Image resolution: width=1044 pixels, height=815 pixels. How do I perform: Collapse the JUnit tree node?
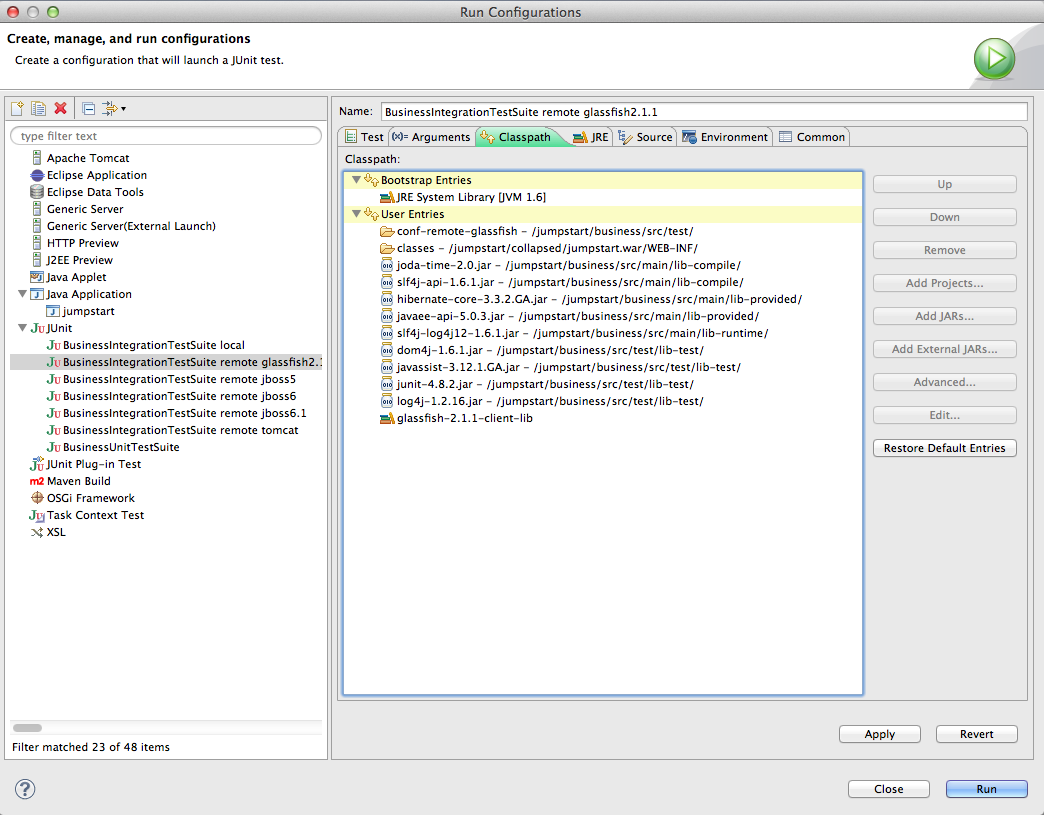[x=22, y=328]
